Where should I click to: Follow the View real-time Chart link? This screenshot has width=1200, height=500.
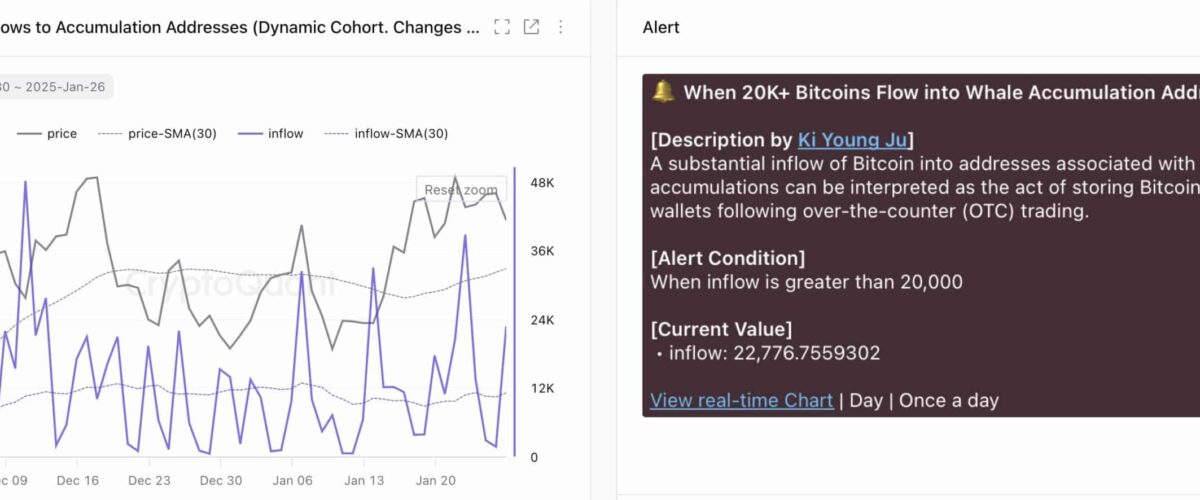741,400
